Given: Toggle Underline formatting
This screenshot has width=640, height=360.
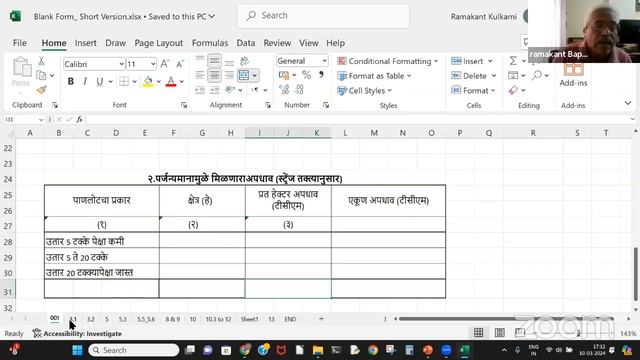Looking at the screenshot, I should (99, 82).
